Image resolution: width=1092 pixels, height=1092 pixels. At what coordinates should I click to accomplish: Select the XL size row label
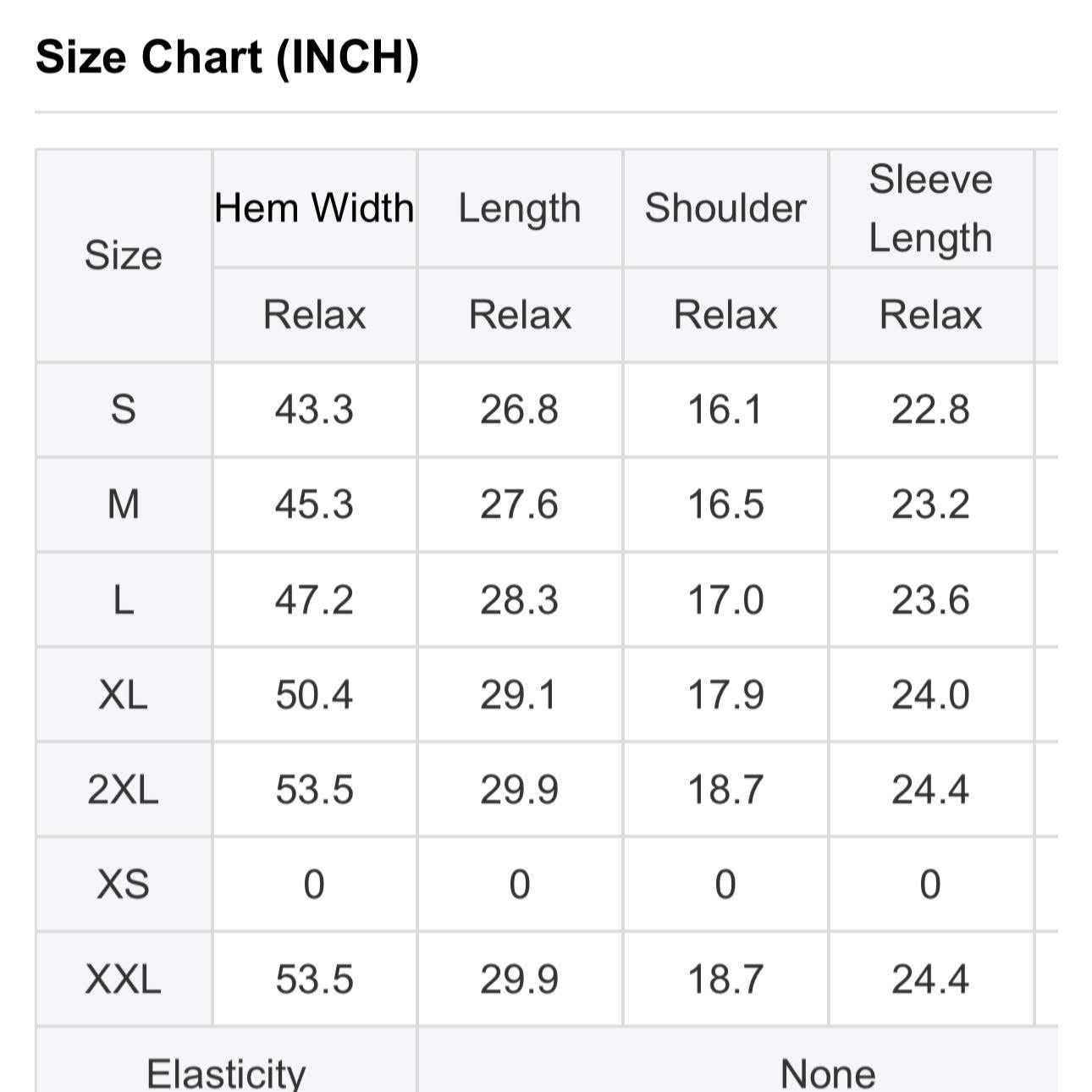(124, 695)
